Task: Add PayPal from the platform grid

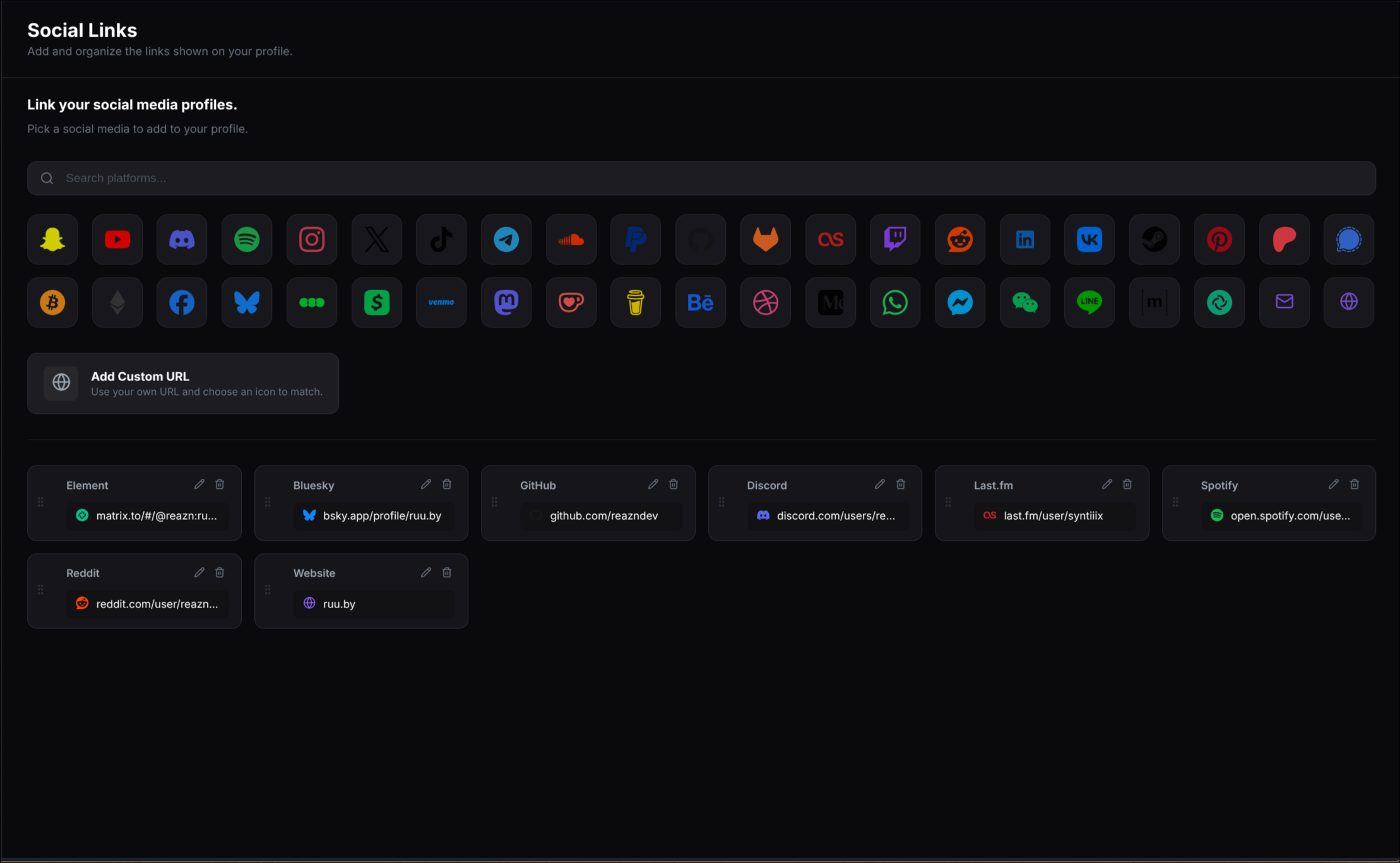Action: (x=636, y=240)
